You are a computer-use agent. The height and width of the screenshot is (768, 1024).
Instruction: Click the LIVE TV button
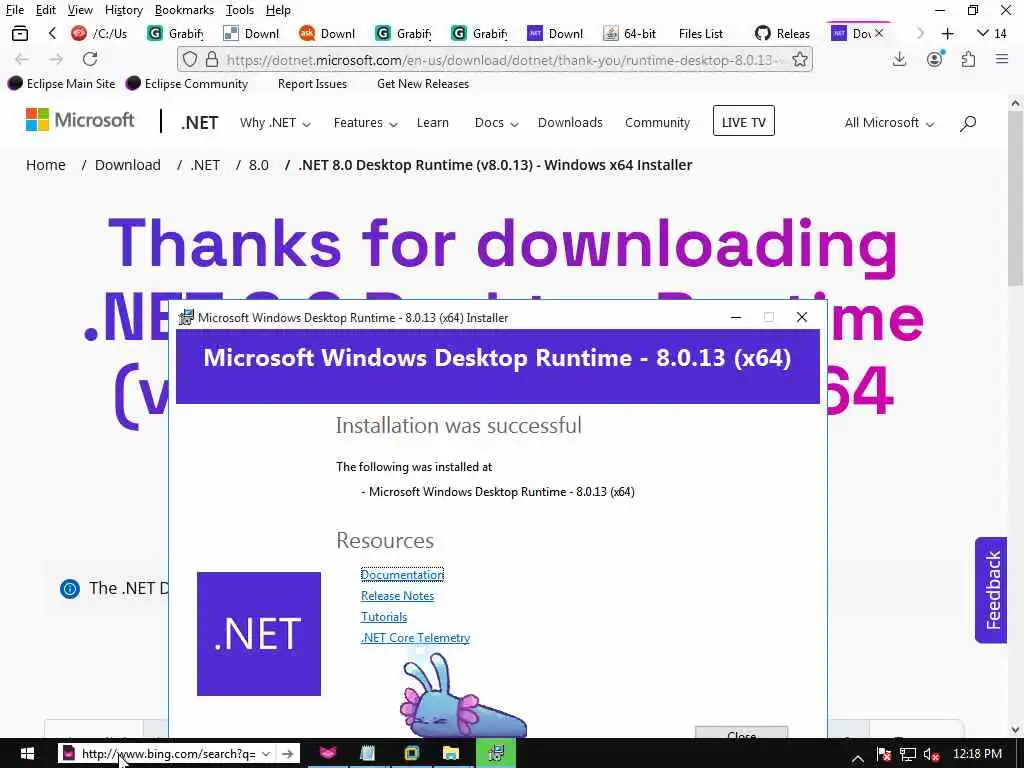[743, 121]
